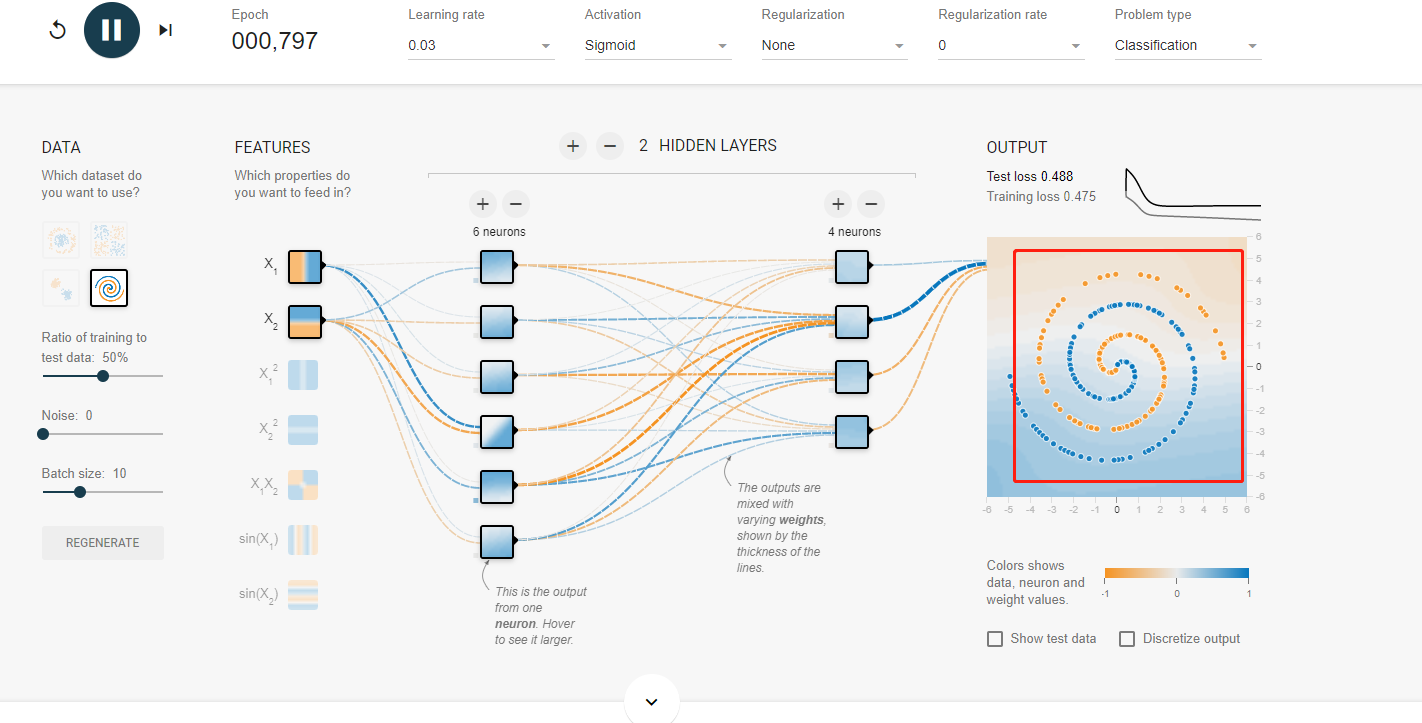
Task: Click the reset network icon
Action: pos(57,30)
